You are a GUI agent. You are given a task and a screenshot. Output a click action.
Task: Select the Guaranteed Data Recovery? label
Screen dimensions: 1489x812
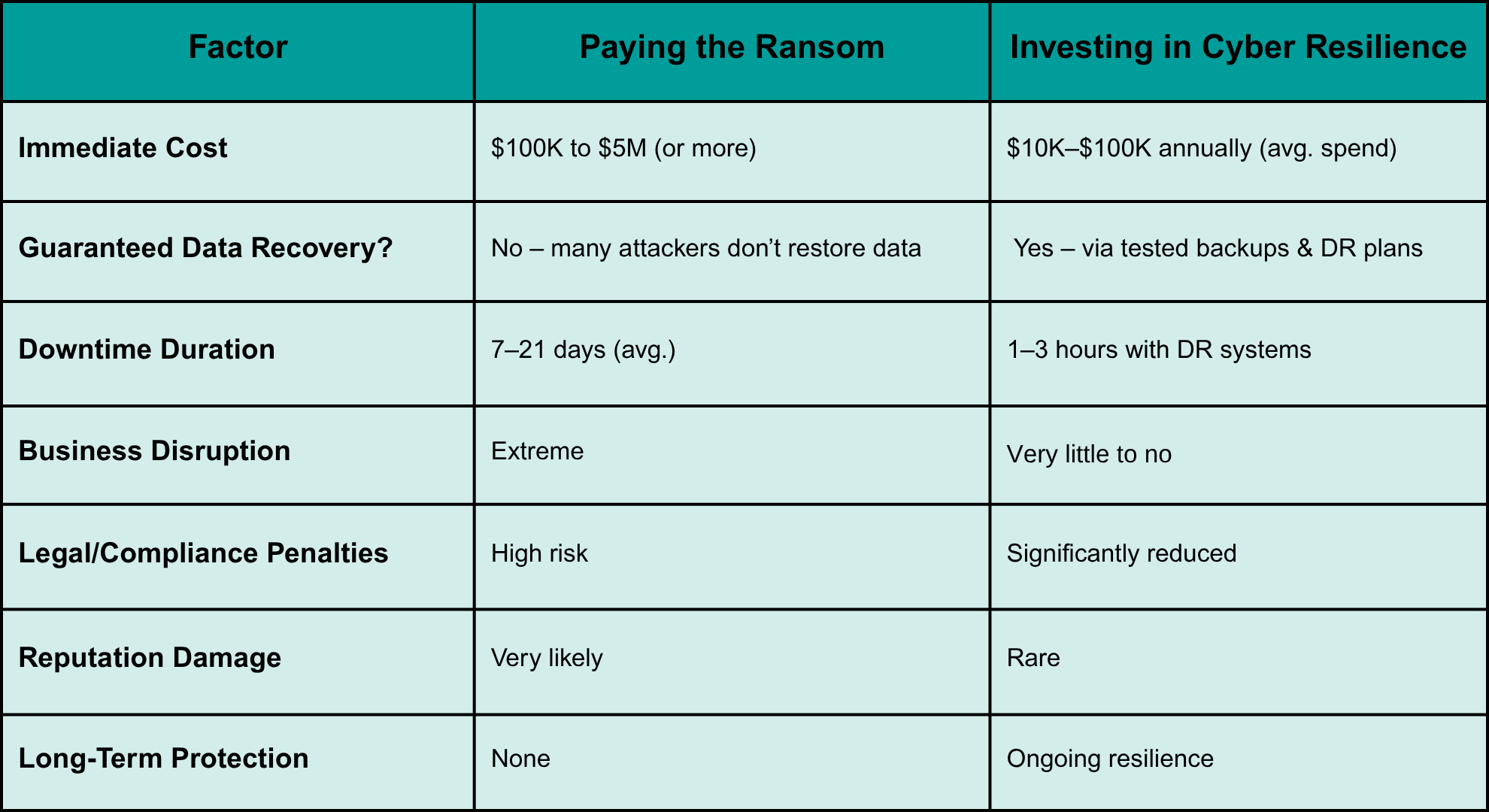tap(205, 248)
